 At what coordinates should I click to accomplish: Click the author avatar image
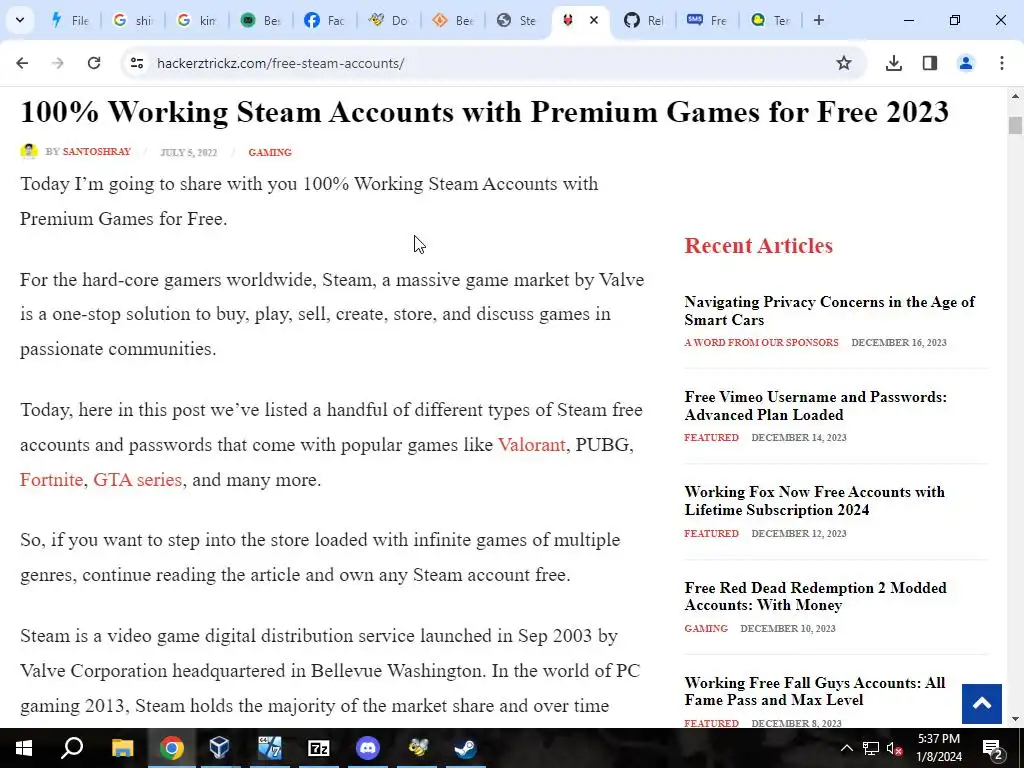[x=29, y=152]
